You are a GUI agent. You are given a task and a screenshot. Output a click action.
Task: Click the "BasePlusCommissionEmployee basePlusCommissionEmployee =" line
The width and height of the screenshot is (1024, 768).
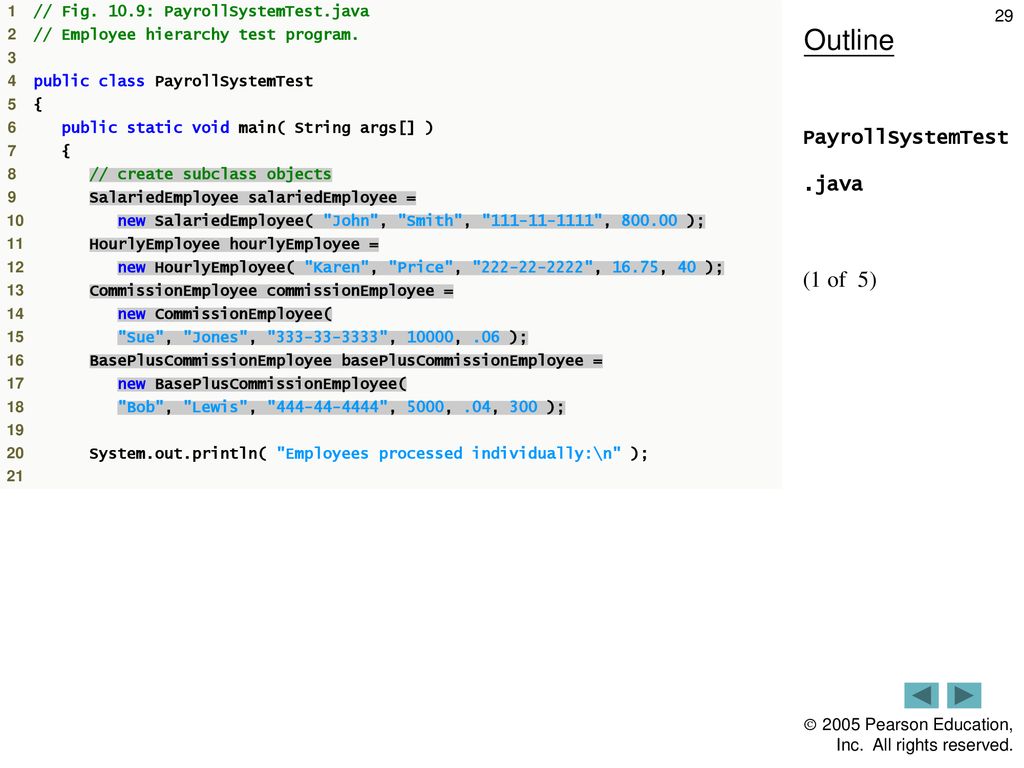click(346, 360)
